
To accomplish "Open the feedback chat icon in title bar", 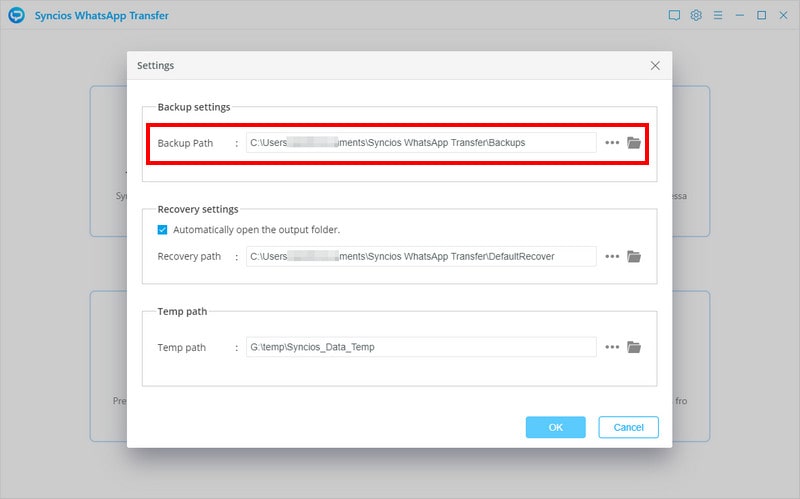I will [x=674, y=16].
